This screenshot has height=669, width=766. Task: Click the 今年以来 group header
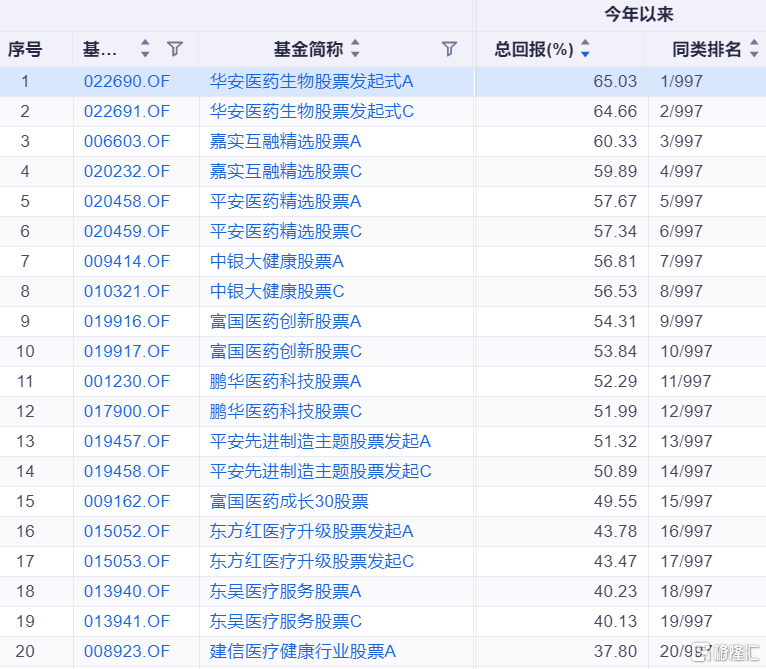(x=638, y=14)
